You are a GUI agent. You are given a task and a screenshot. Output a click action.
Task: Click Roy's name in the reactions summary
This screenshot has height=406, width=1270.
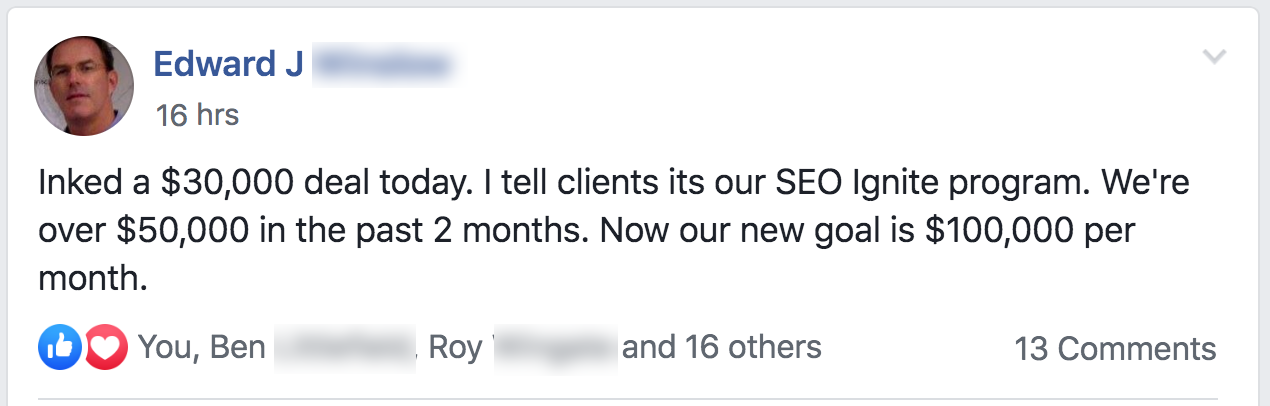point(455,348)
